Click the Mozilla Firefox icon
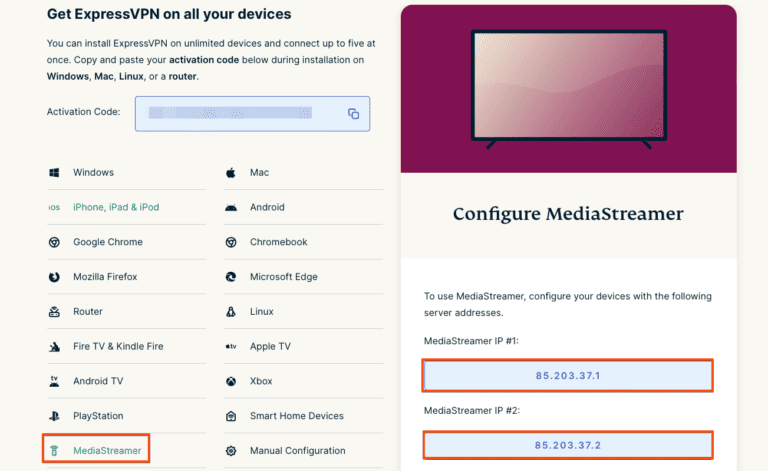This screenshot has height=471, width=768. click(x=54, y=277)
